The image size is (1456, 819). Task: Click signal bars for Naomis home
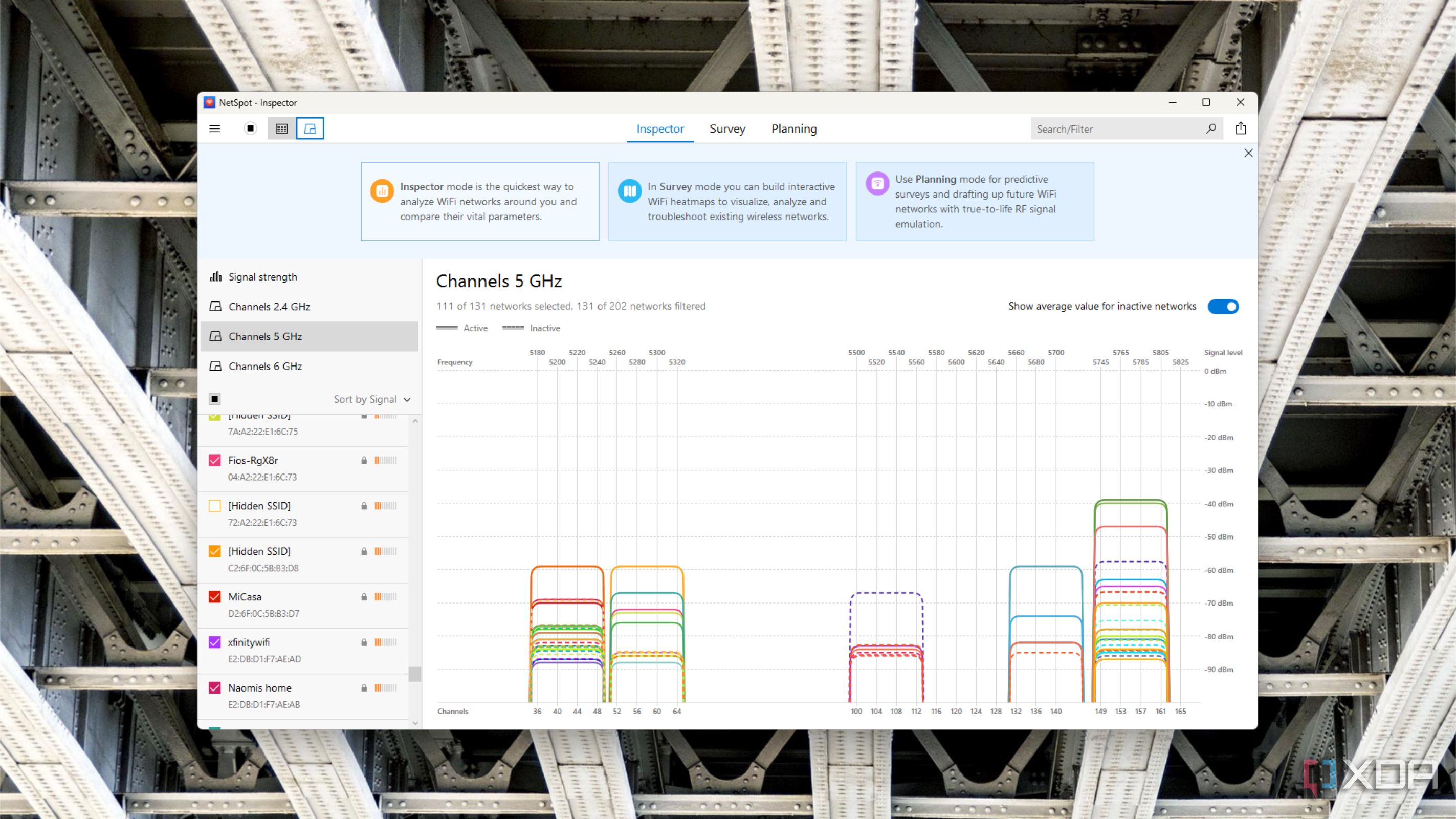tap(385, 688)
